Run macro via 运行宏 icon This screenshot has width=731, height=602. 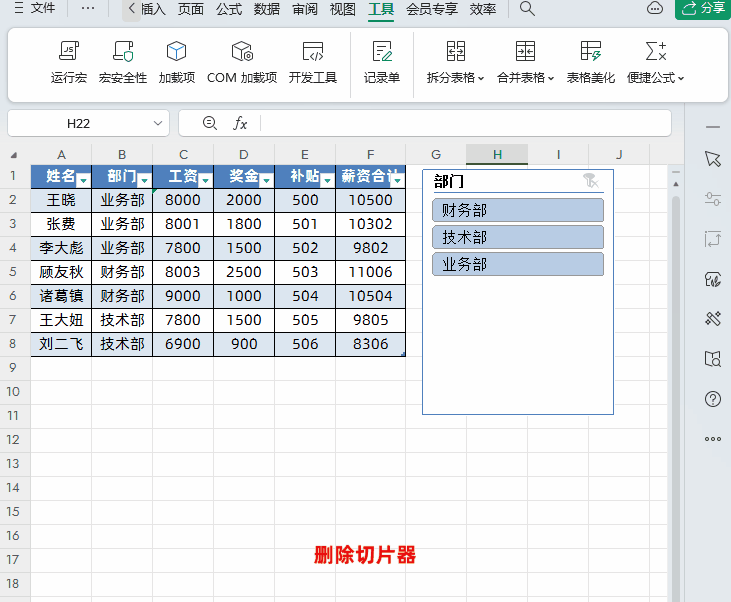[69, 62]
